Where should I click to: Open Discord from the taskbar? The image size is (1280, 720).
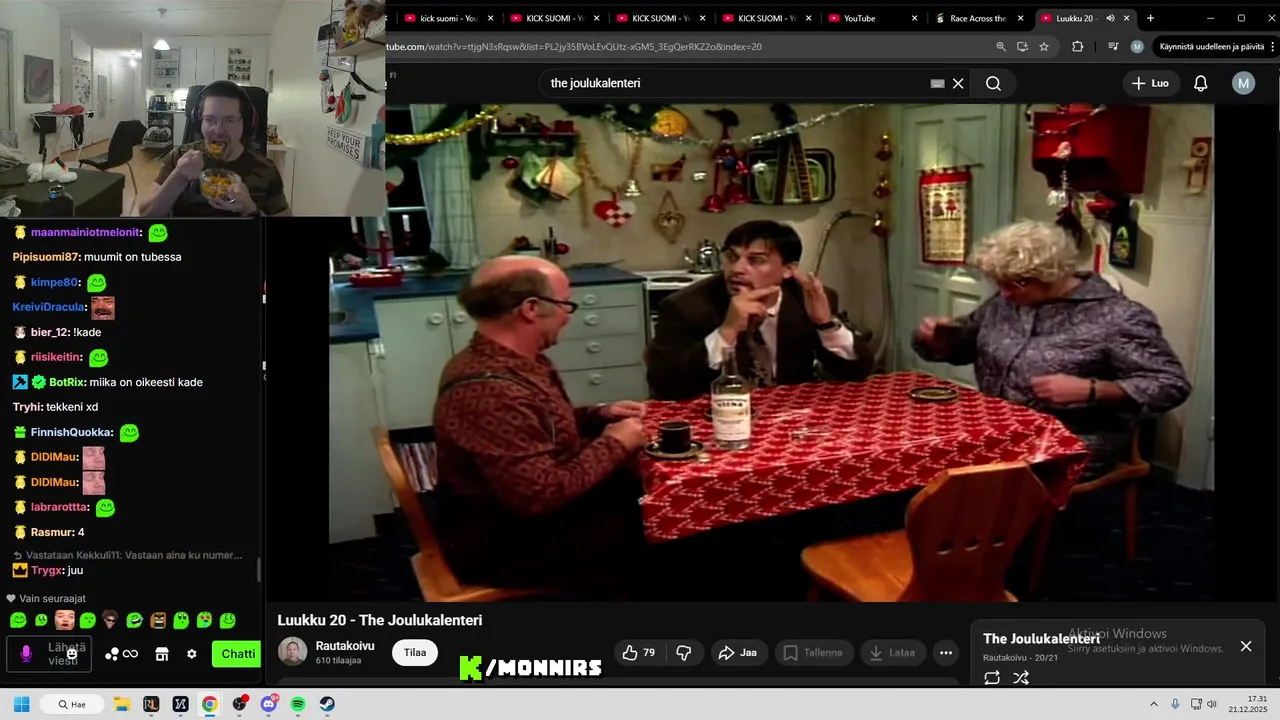(x=269, y=704)
